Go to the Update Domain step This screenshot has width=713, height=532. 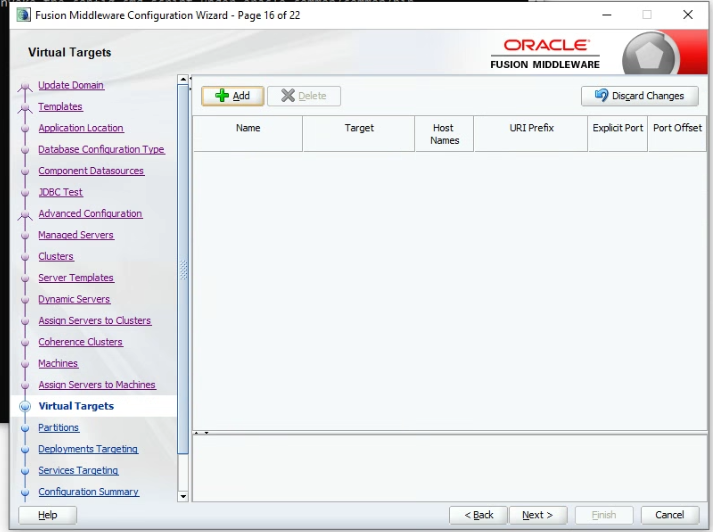pyautogui.click(x=71, y=85)
